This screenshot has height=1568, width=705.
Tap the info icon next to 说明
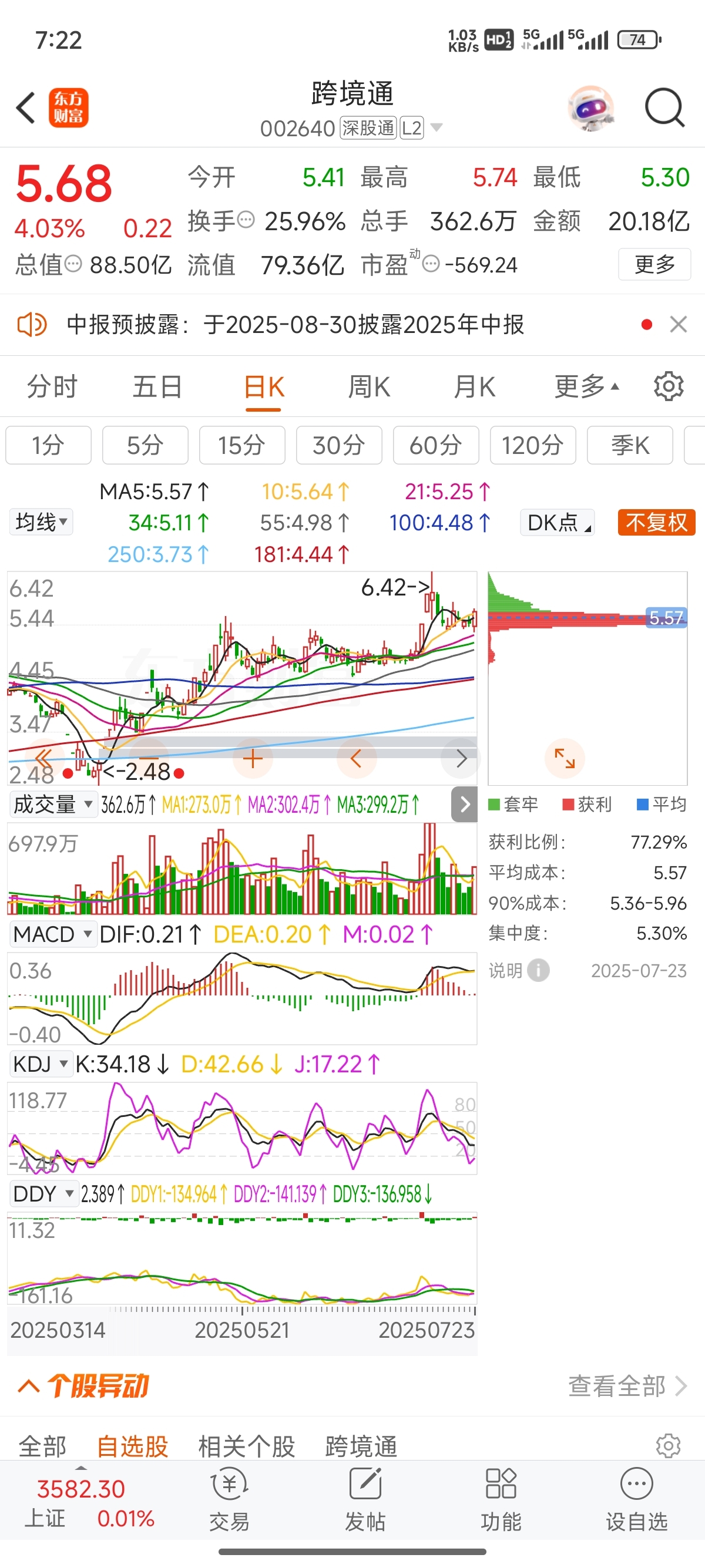[538, 970]
